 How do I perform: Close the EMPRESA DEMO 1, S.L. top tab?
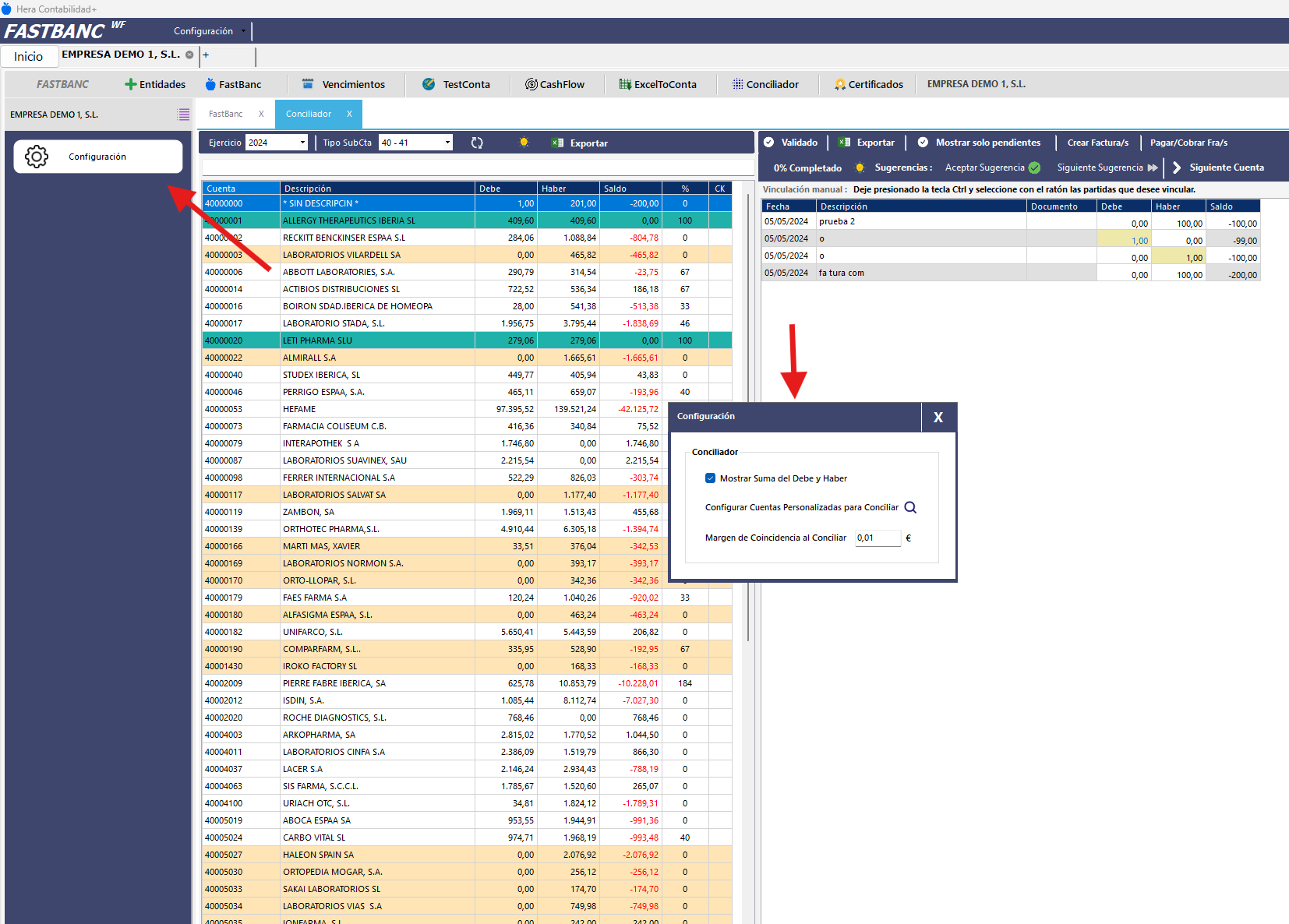[x=189, y=55]
